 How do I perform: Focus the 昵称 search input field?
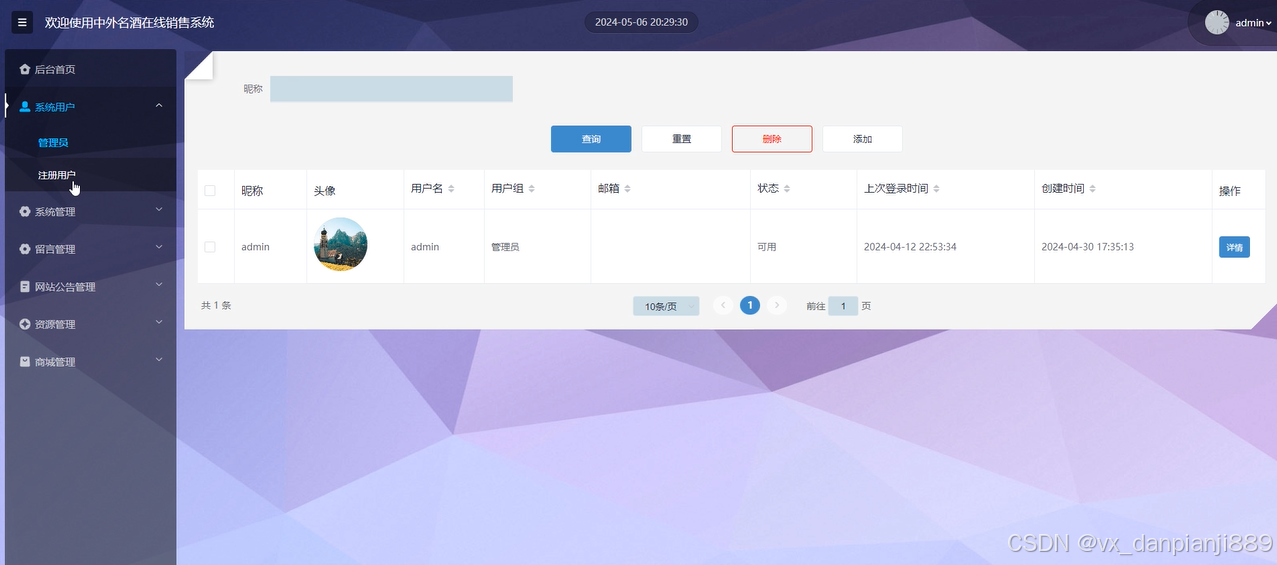391,89
